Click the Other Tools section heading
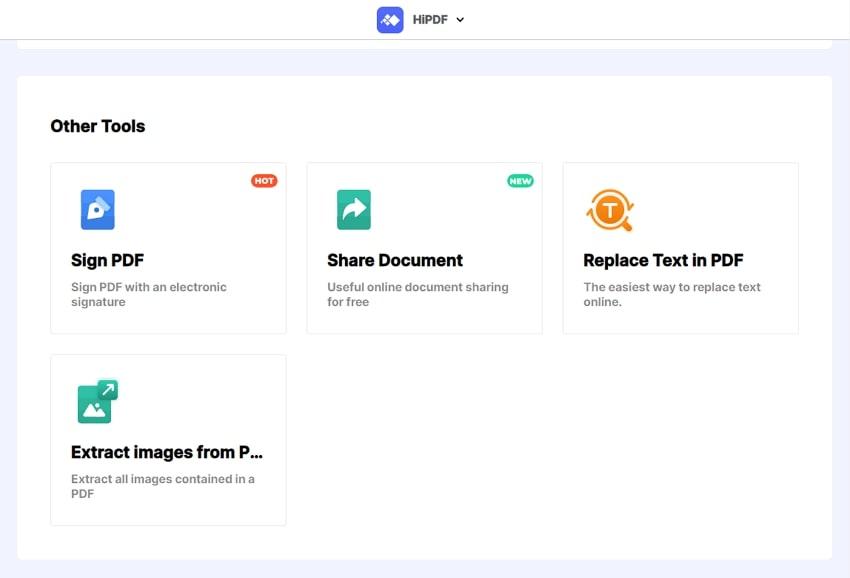 tap(98, 126)
